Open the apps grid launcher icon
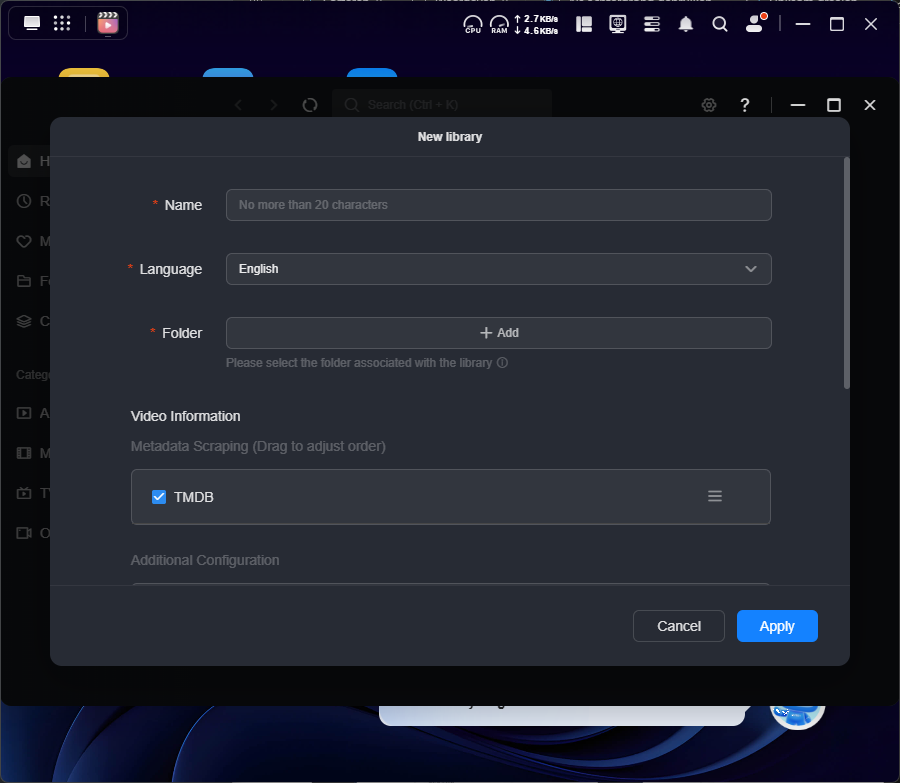900x783 pixels. 62,24
